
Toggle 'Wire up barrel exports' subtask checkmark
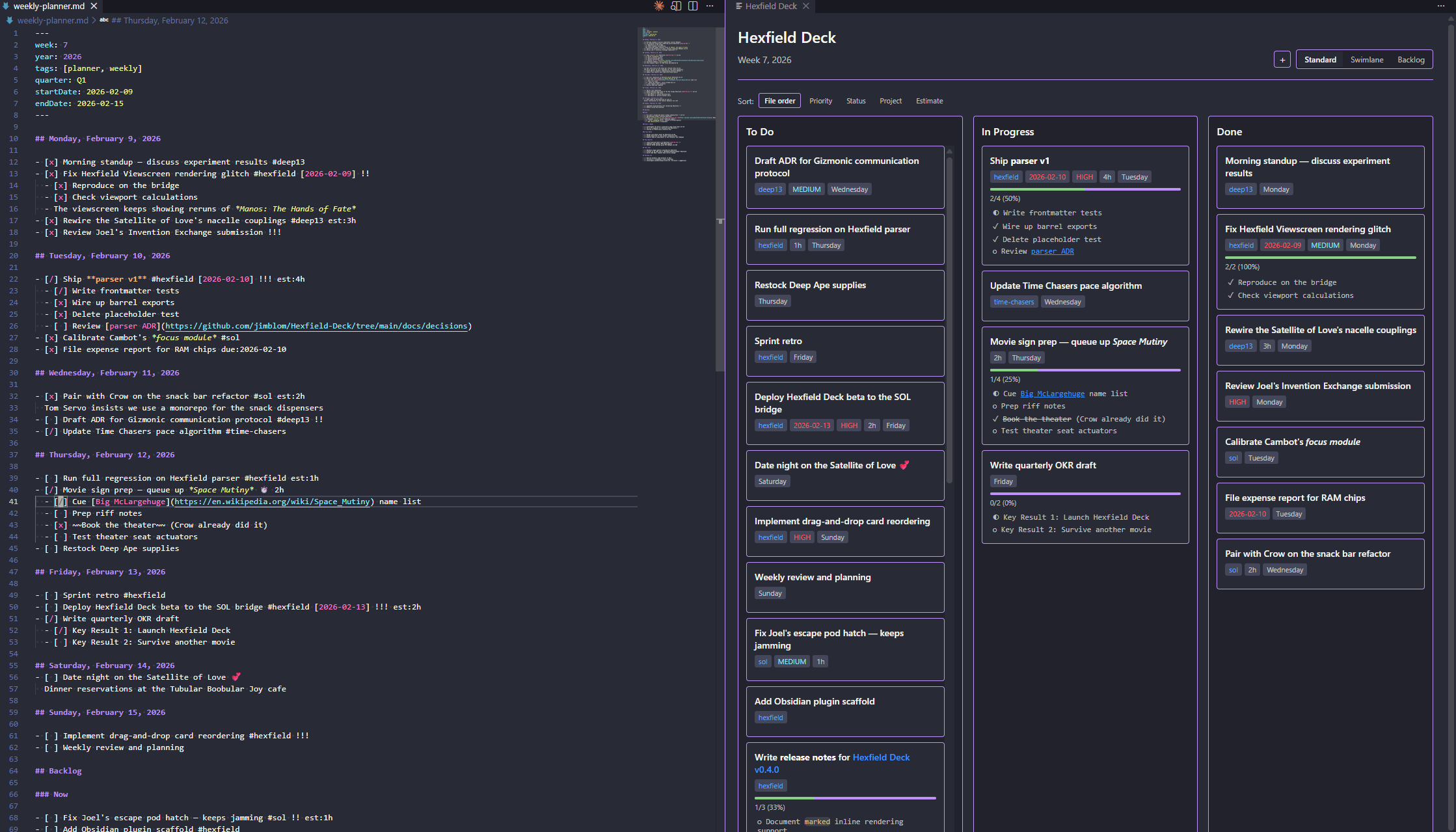tap(995, 226)
